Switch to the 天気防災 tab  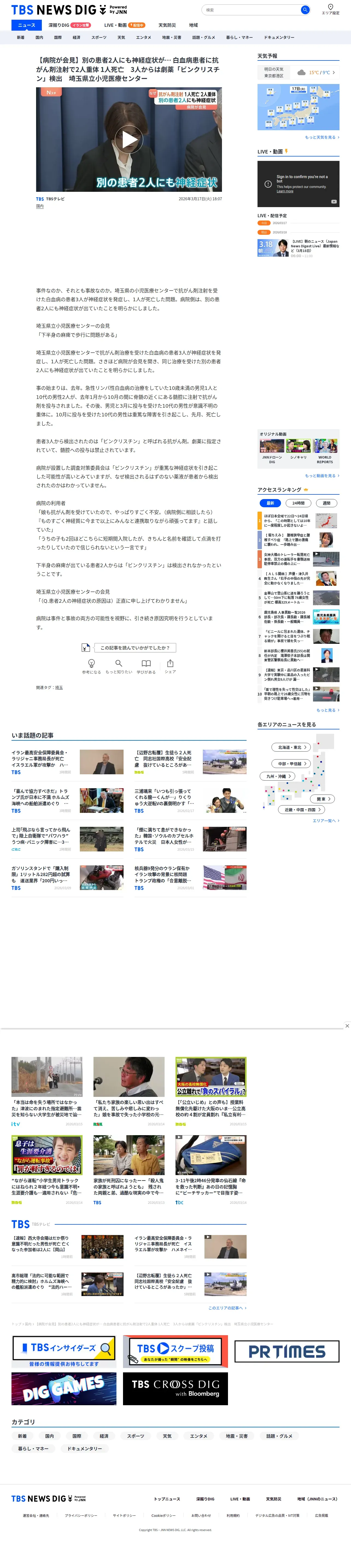coord(167,25)
